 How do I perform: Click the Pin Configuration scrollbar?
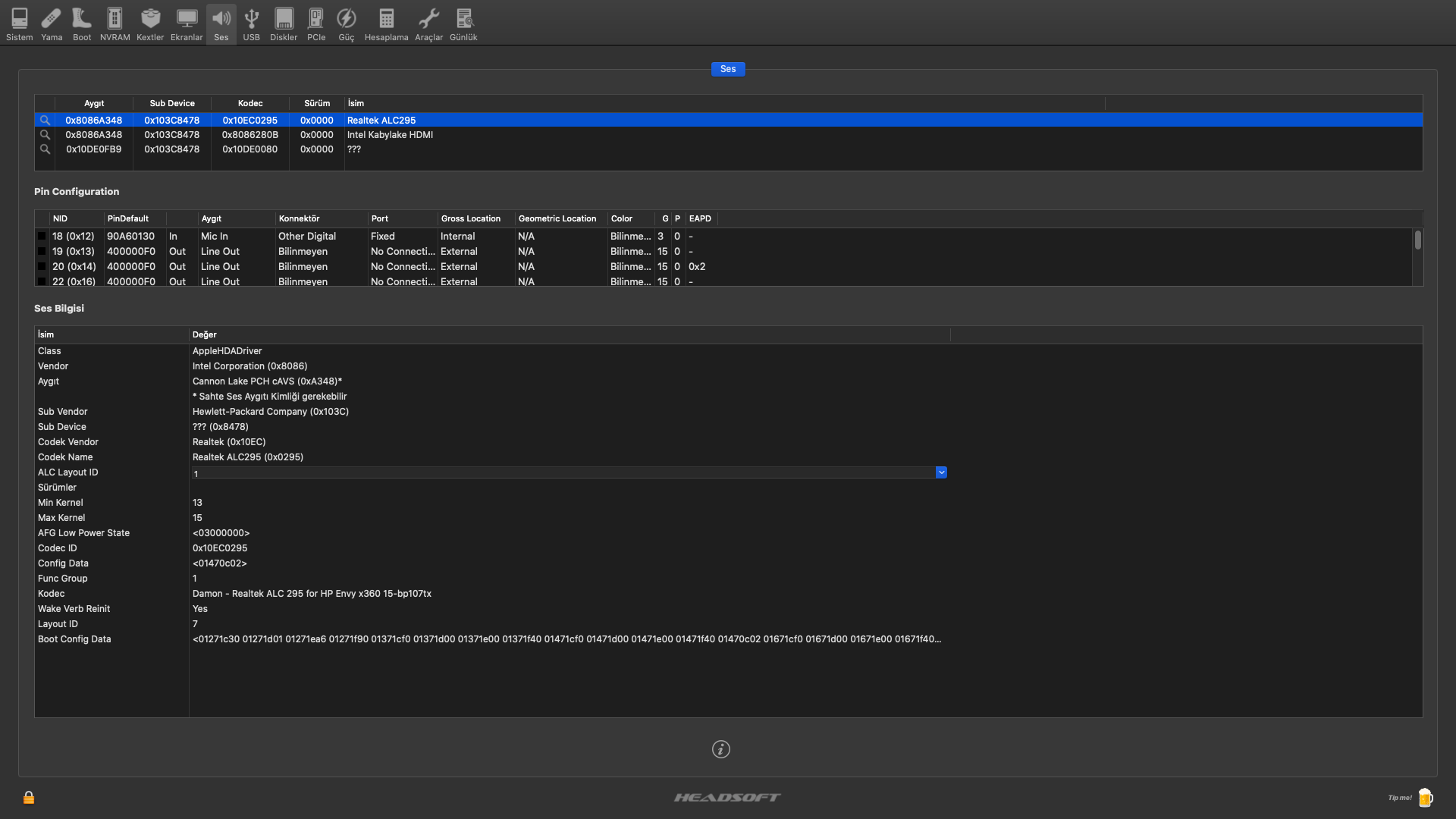pos(1417,241)
